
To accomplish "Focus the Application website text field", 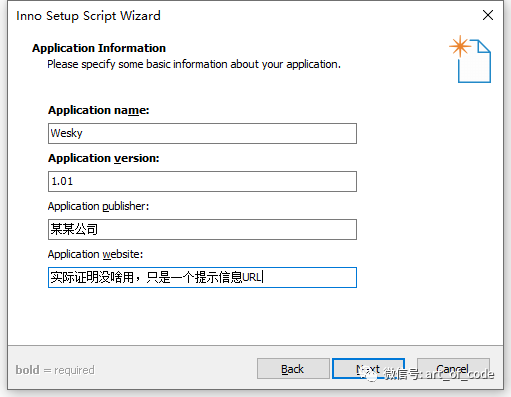I will pyautogui.click(x=202, y=277).
